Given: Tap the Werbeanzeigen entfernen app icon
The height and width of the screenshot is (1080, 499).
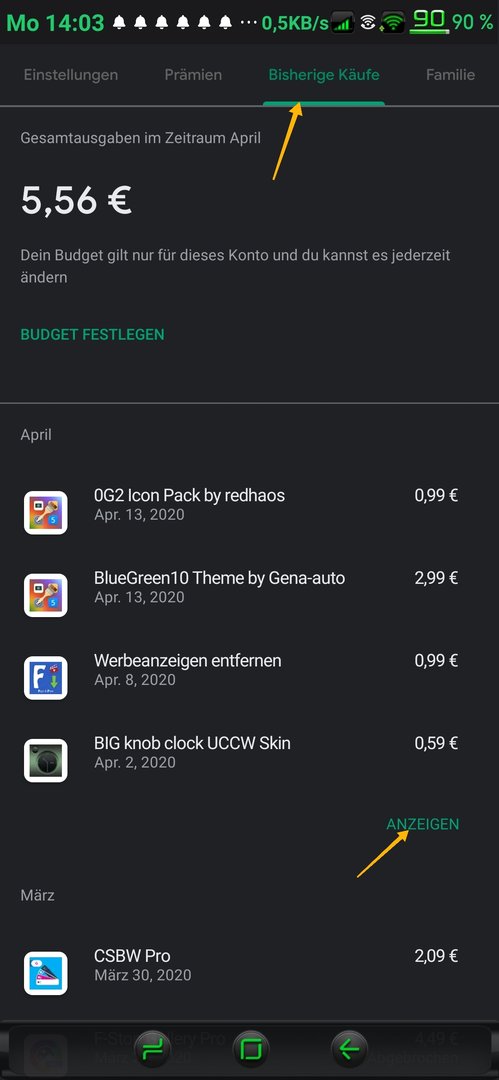Looking at the screenshot, I should click(45, 678).
